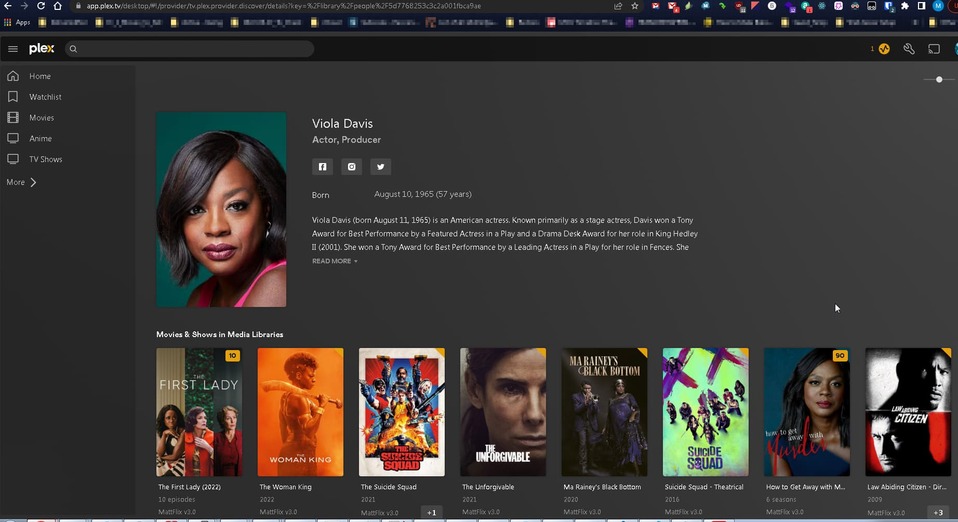Click the birth date August 10, 1965 text
958x522 pixels.
(423, 194)
